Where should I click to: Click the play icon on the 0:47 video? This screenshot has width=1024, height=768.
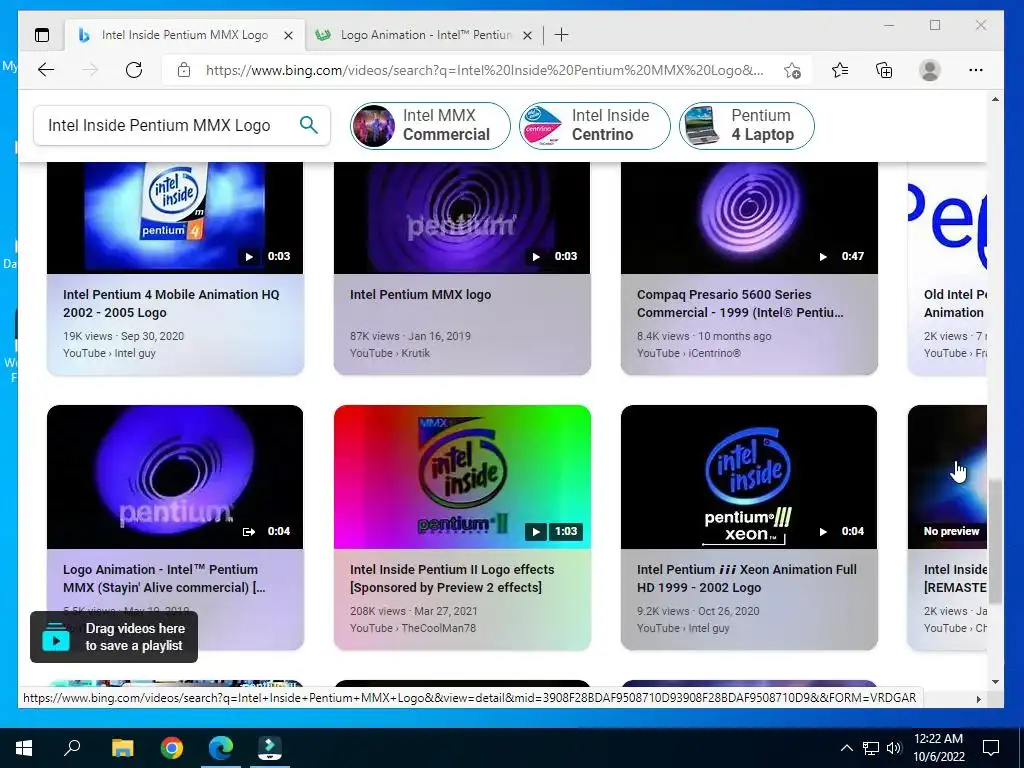pos(823,257)
